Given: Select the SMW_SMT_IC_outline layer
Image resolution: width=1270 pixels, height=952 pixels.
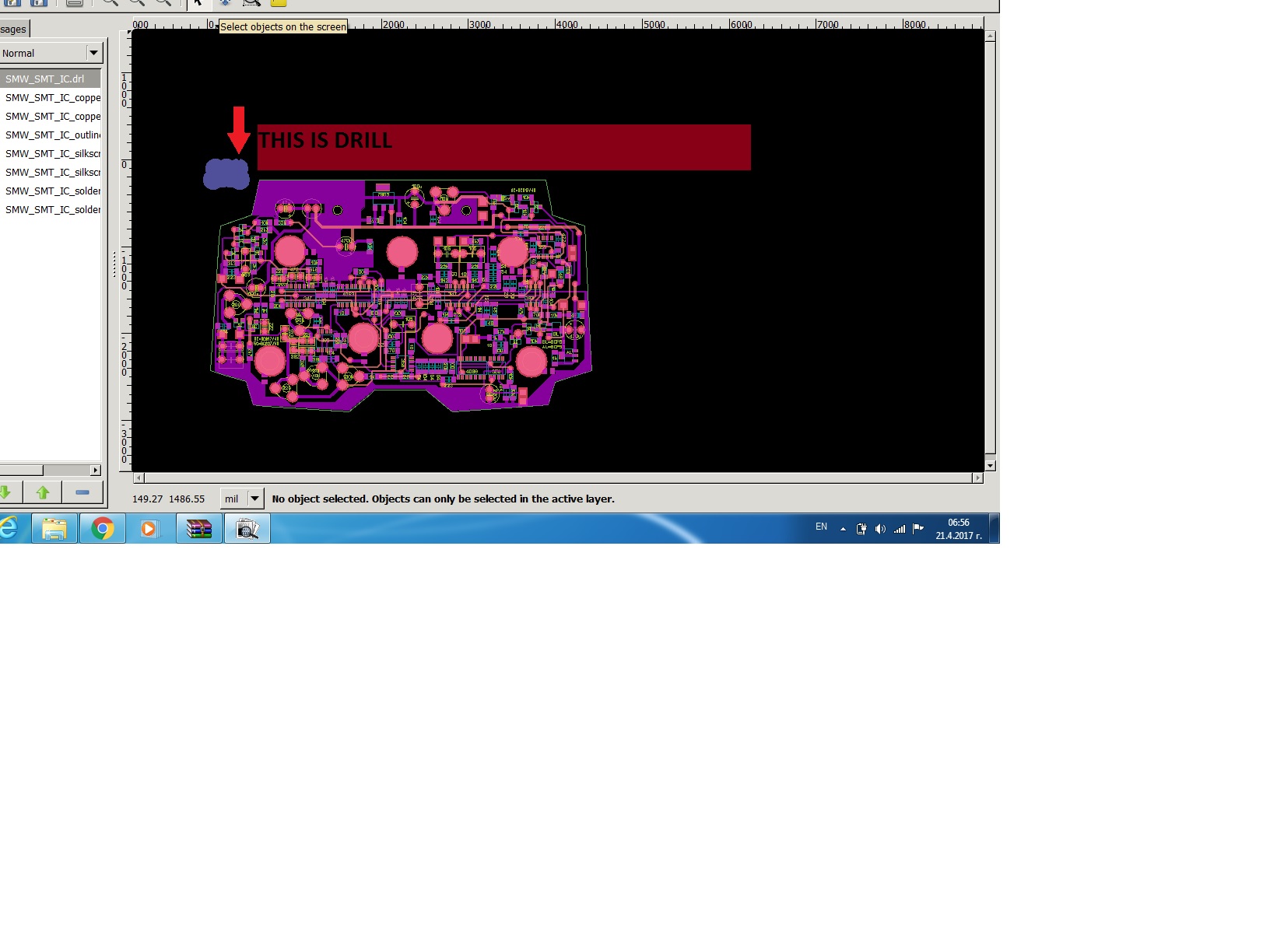Looking at the screenshot, I should pos(51,135).
